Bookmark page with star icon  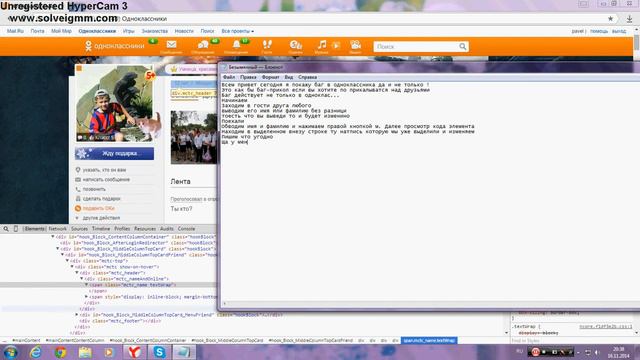tap(610, 19)
